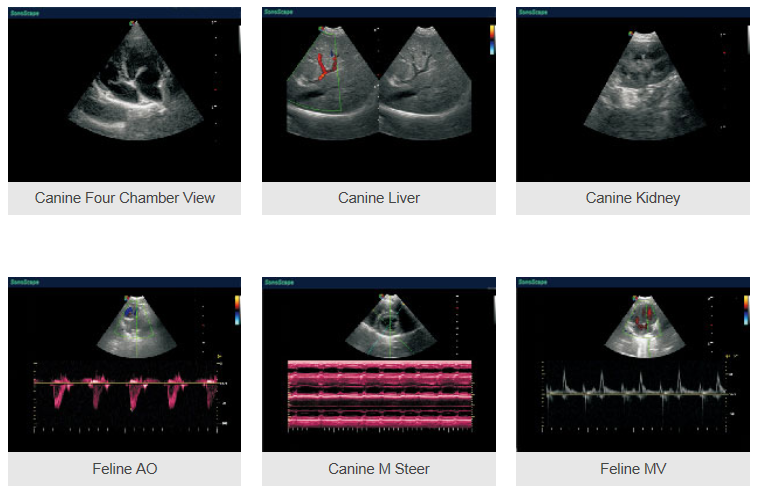Click the color scale bar in Feline MV image
Image resolution: width=763 pixels, height=498 pixels.
click(744, 307)
